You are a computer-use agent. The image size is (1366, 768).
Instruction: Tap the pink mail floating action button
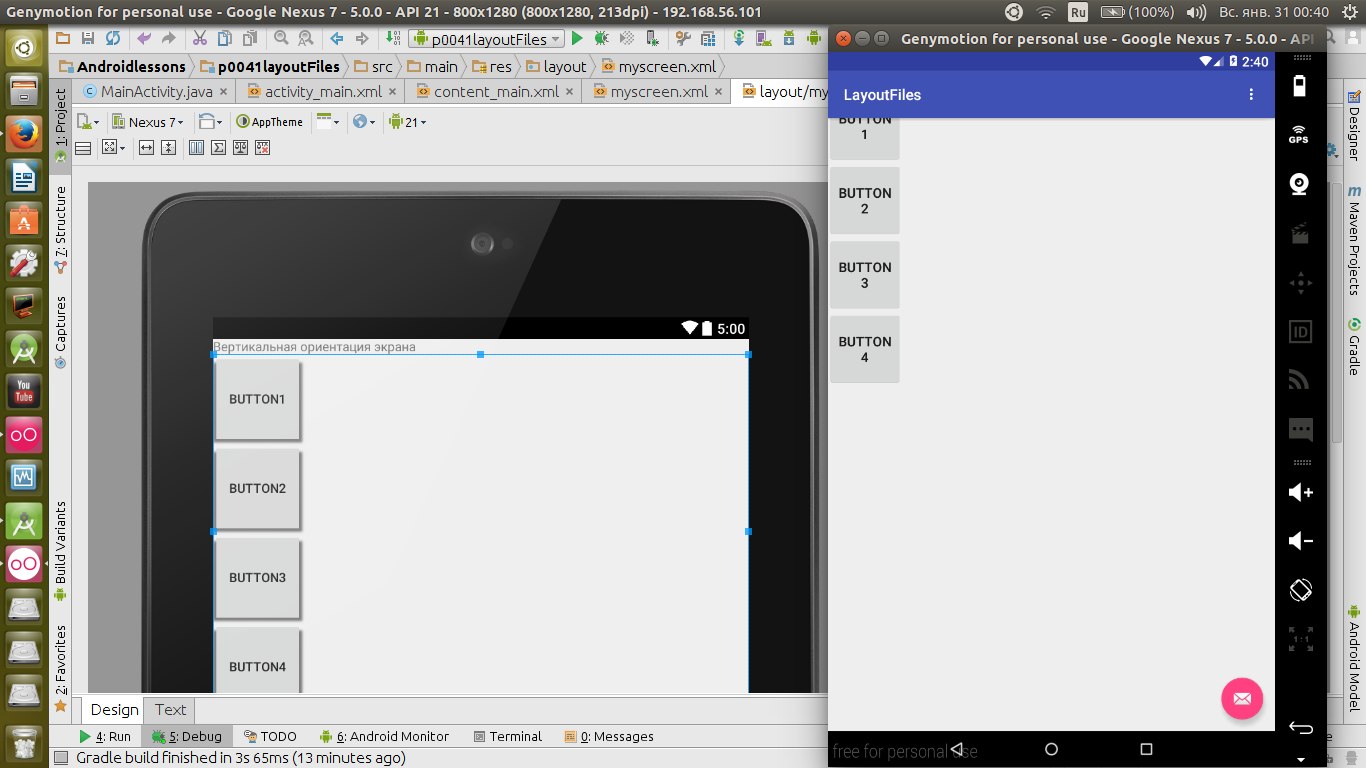pyautogui.click(x=1242, y=698)
